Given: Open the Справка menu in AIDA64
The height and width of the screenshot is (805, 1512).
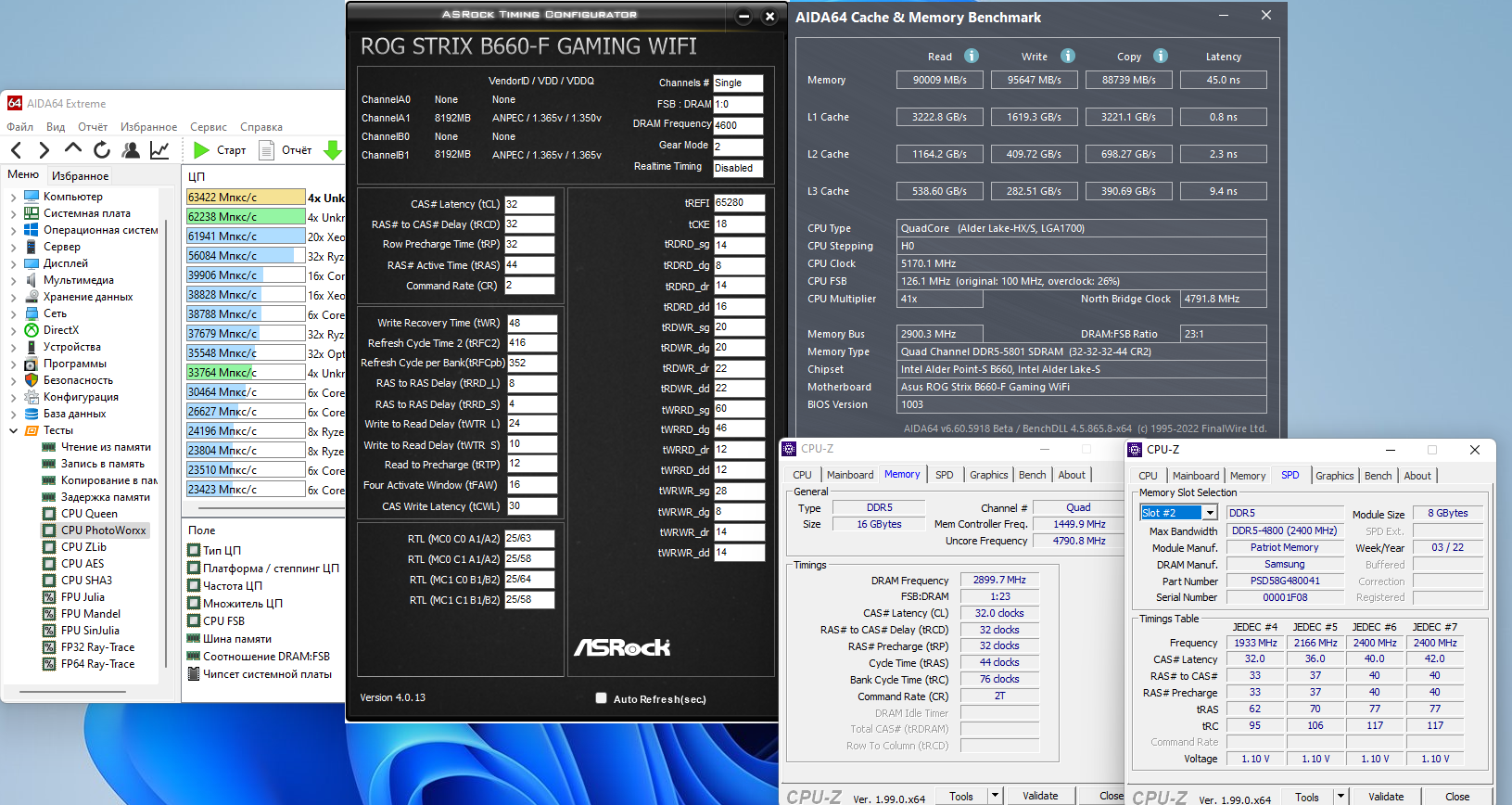Looking at the screenshot, I should point(261,127).
